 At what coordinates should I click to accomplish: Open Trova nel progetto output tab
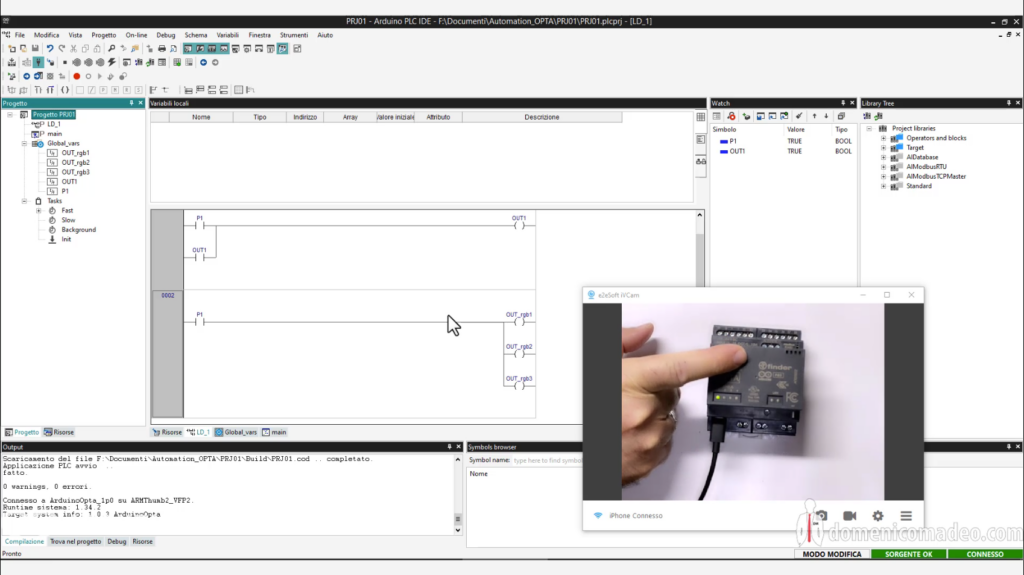[76, 542]
